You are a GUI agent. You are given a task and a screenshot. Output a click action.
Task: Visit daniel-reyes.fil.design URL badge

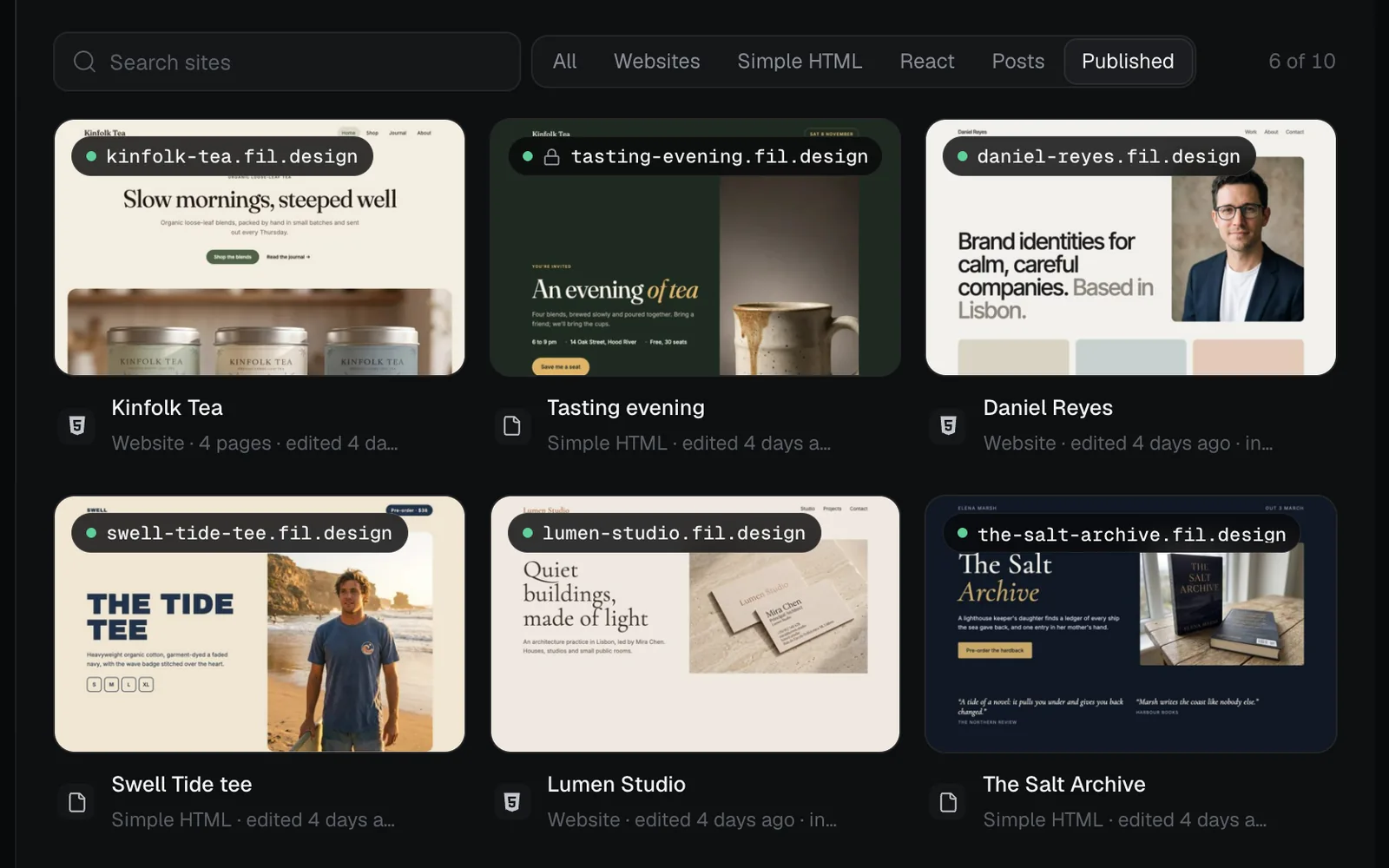coord(1099,156)
